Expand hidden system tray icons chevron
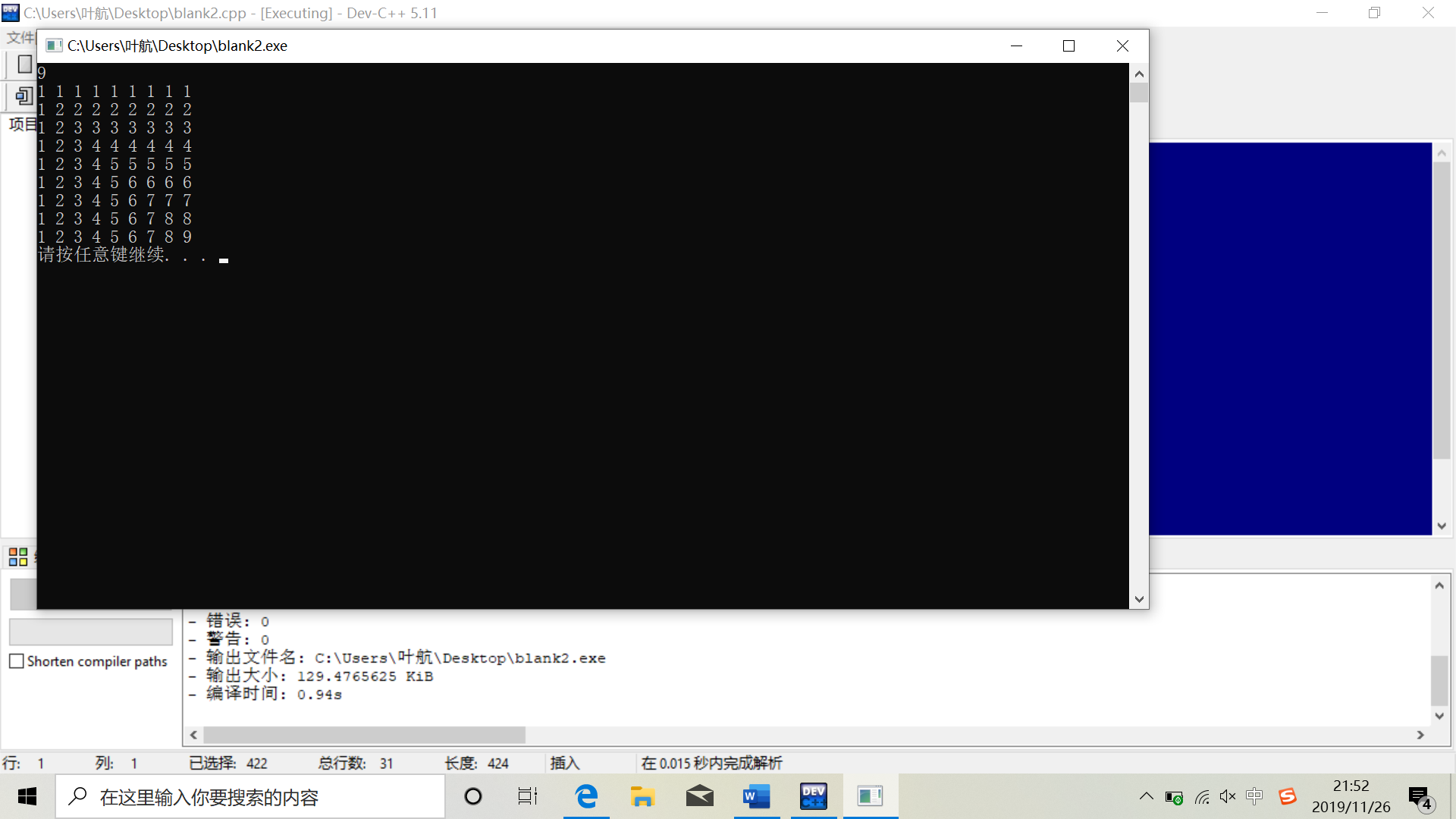The image size is (1456, 819). click(1146, 796)
